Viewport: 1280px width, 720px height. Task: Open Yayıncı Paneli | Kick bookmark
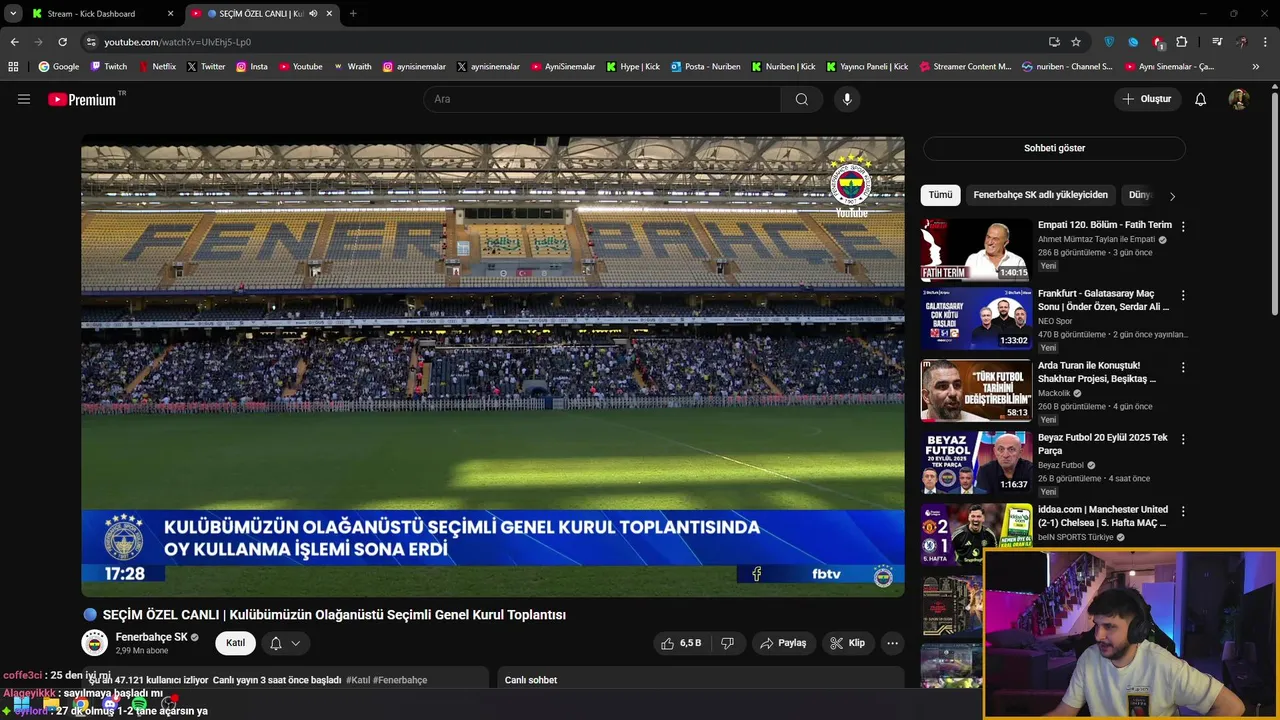coord(867,67)
